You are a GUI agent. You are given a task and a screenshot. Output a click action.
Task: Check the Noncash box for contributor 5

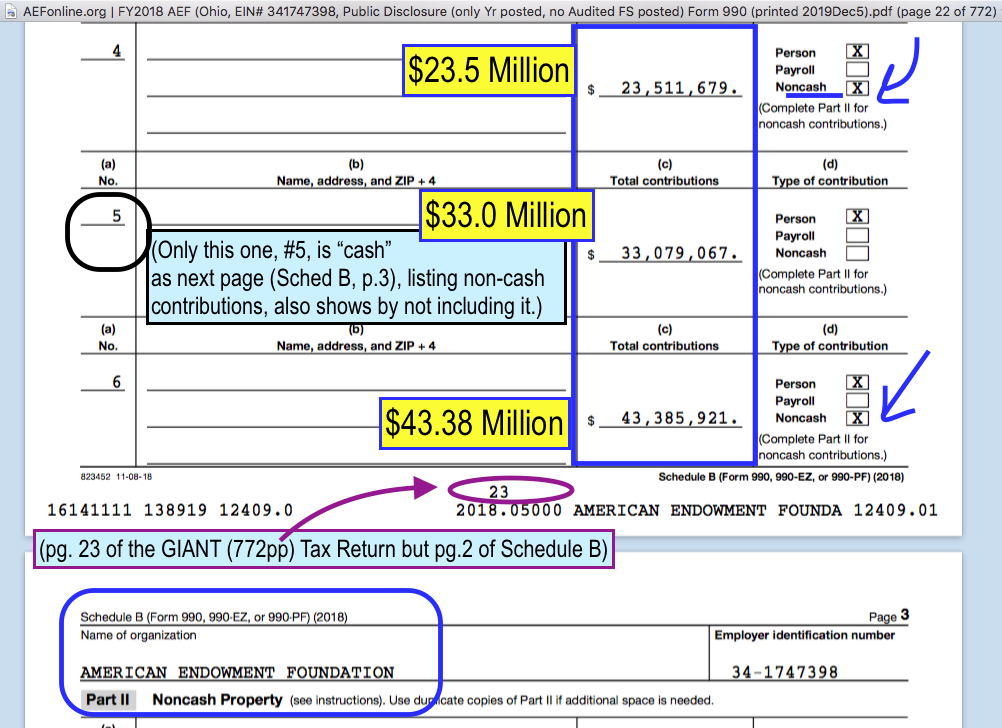click(857, 253)
